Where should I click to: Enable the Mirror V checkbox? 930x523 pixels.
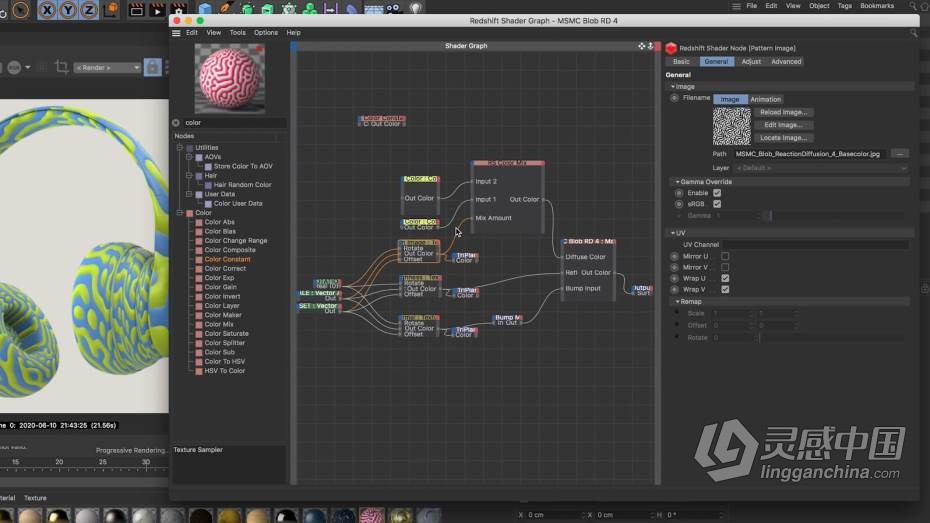(725, 267)
